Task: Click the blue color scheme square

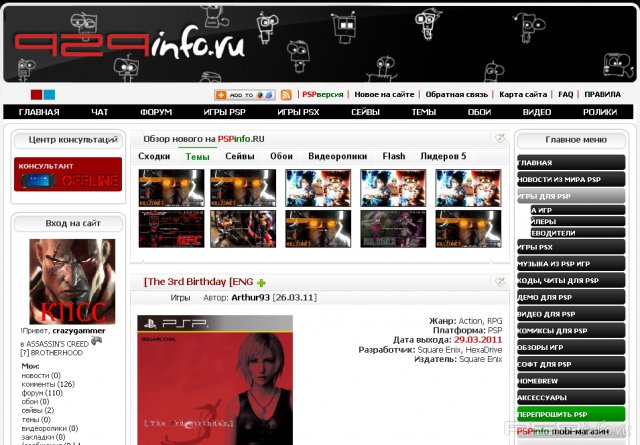Action: (x=49, y=95)
